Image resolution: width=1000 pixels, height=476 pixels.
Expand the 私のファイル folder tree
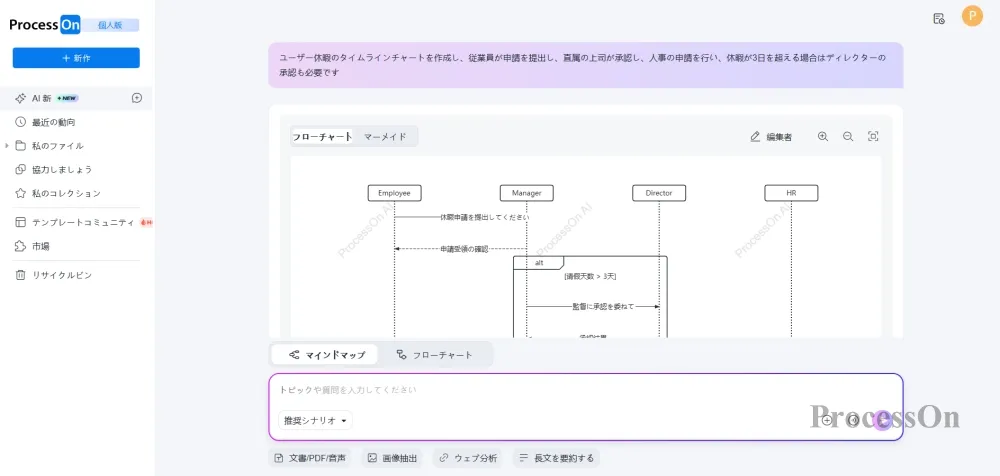click(7, 146)
